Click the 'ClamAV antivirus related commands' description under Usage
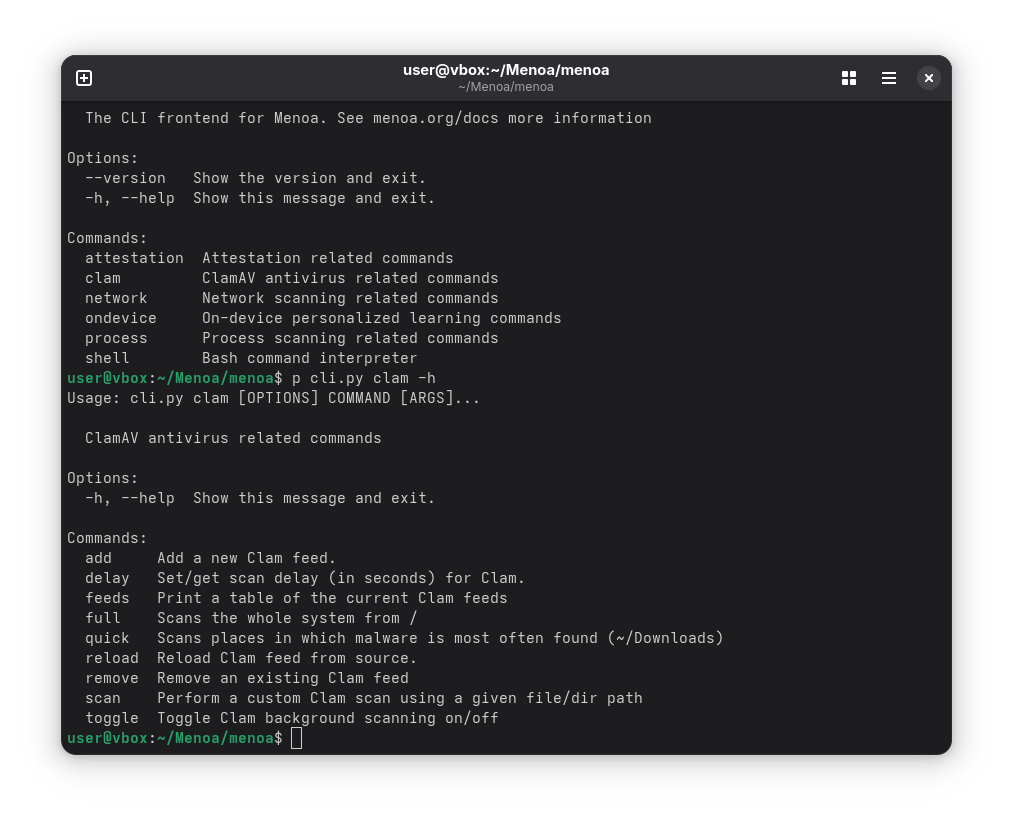Image resolution: width=1013 pixels, height=822 pixels. [x=233, y=439]
